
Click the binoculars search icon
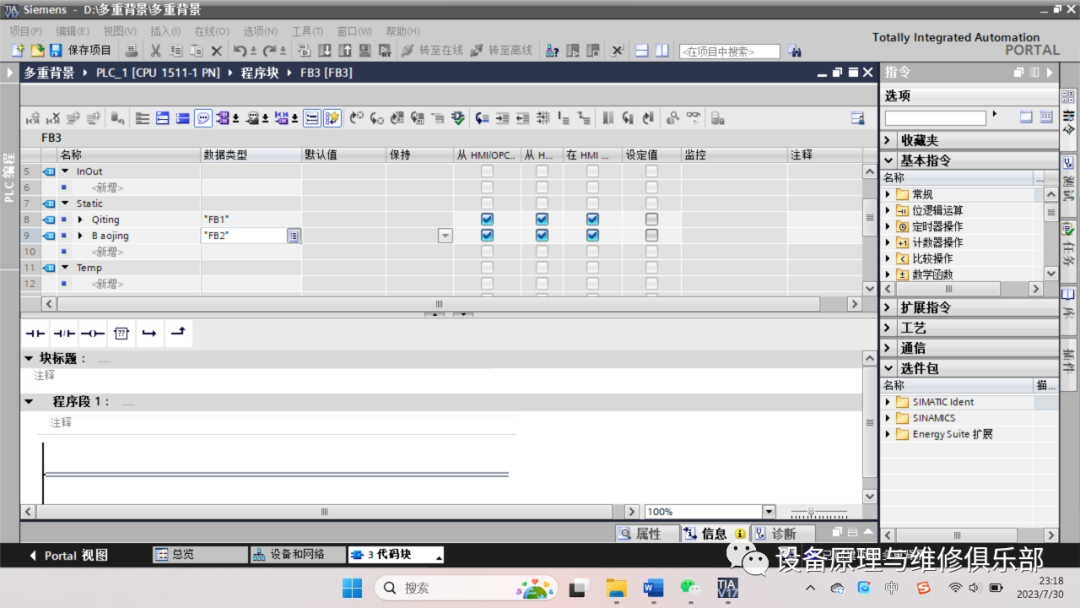(x=795, y=51)
